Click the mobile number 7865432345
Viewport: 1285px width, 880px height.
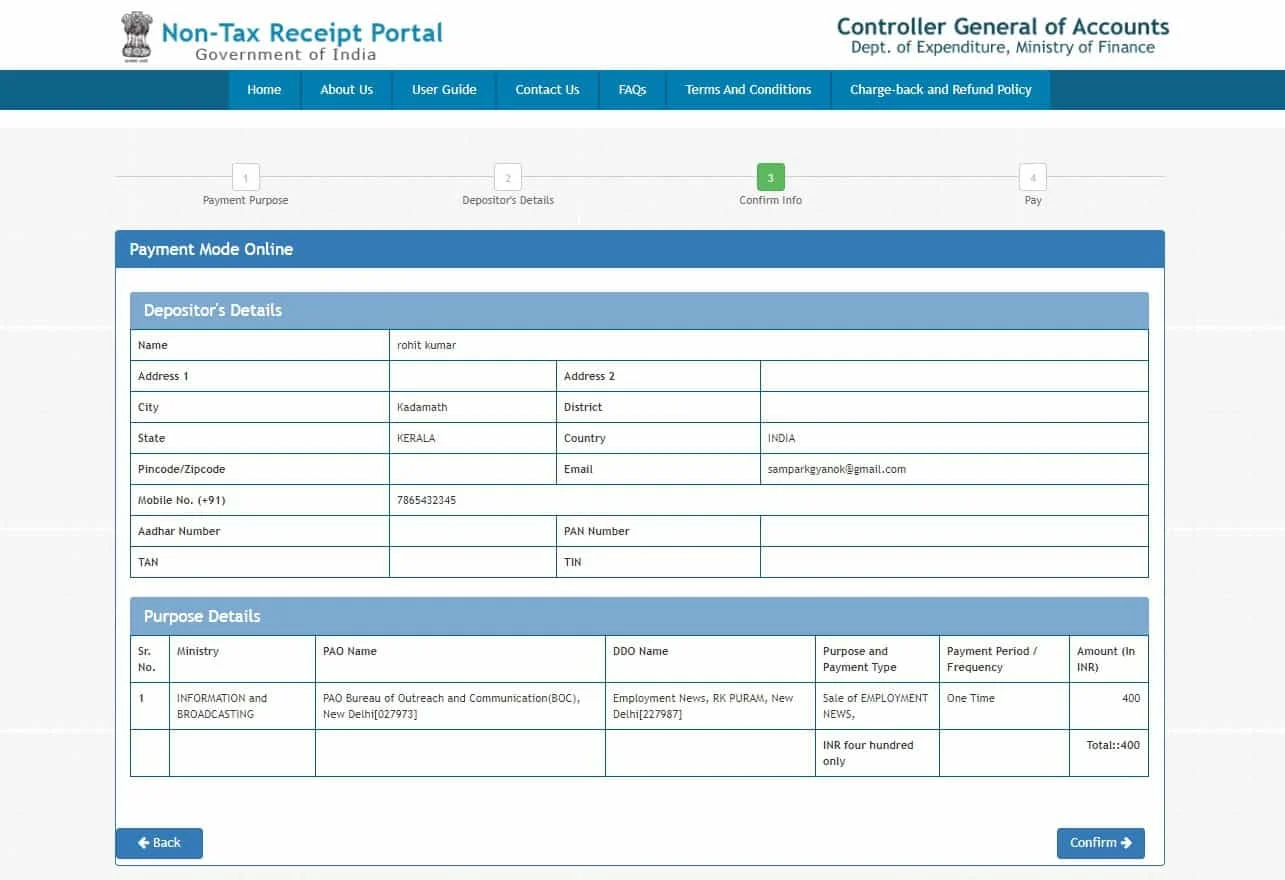pyautogui.click(x=426, y=500)
